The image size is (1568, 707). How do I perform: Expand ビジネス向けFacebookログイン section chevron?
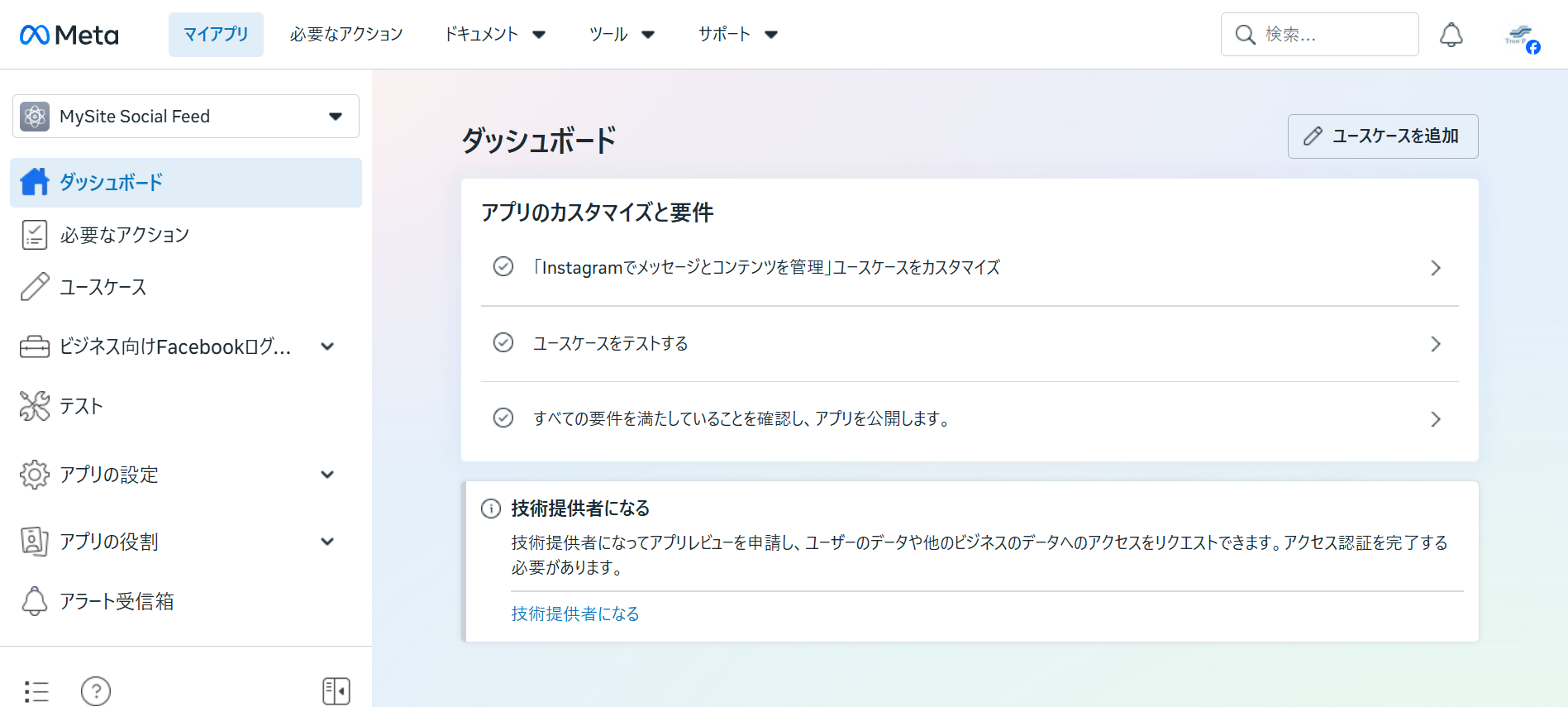(x=327, y=346)
